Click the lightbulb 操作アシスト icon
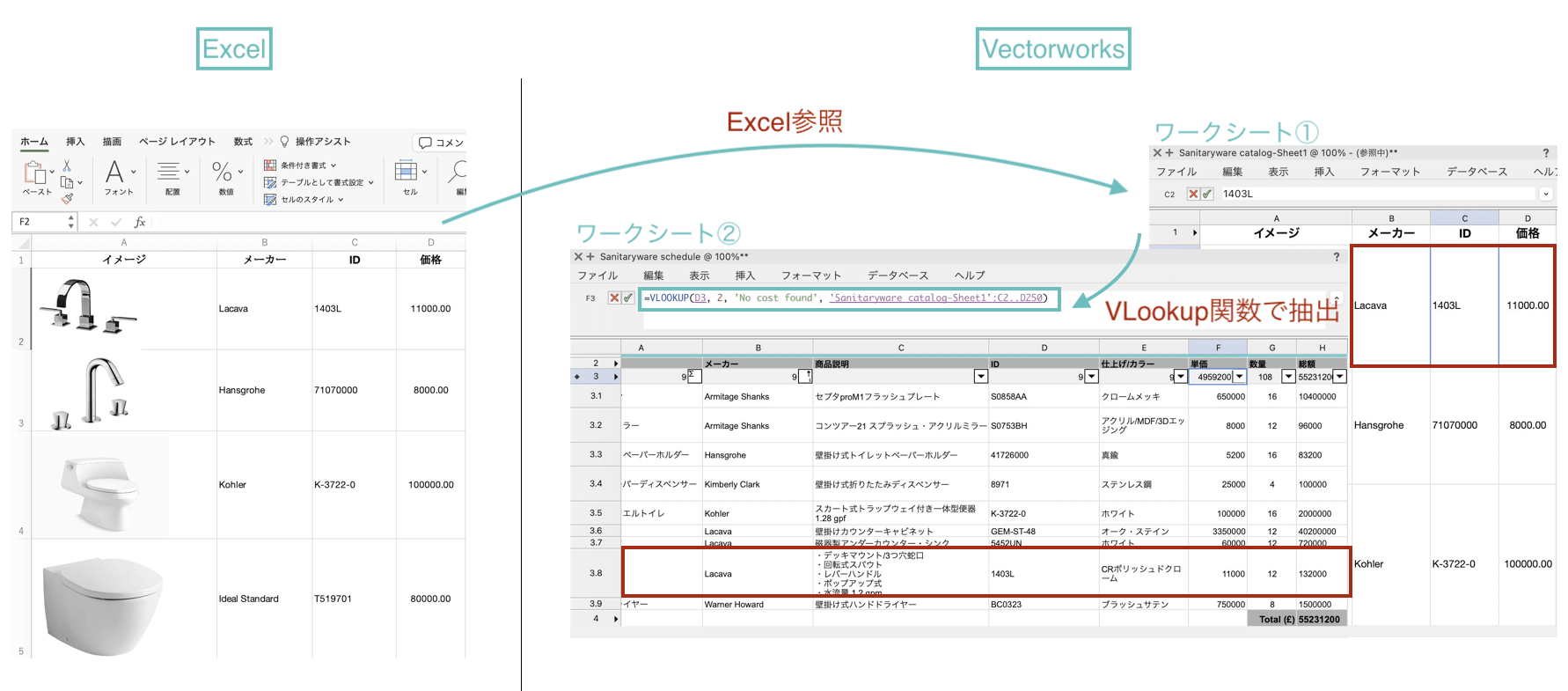Viewport: 1568px width, 691px height. 284,142
